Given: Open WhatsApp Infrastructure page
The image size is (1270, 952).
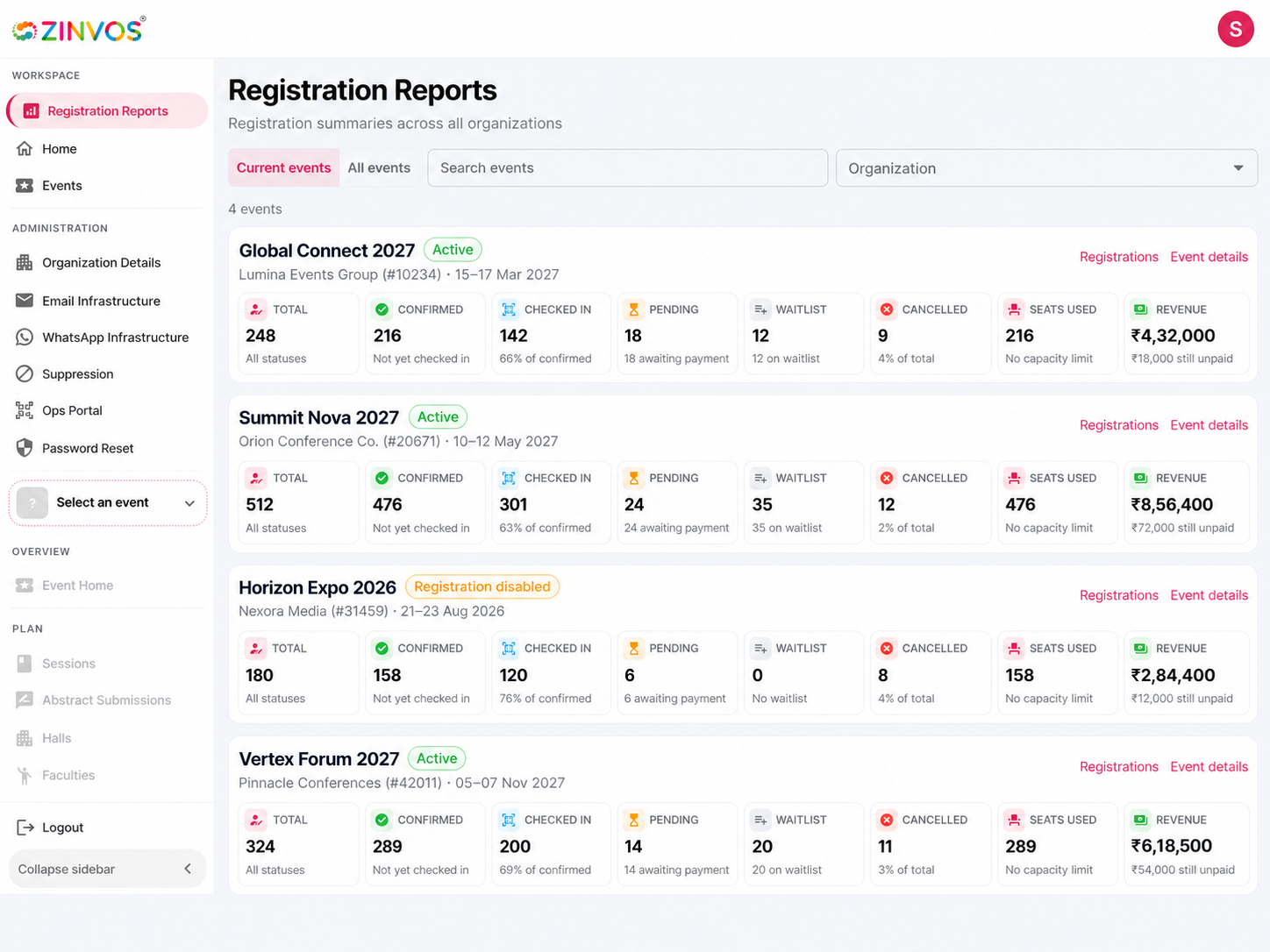Looking at the screenshot, I should pos(107,337).
